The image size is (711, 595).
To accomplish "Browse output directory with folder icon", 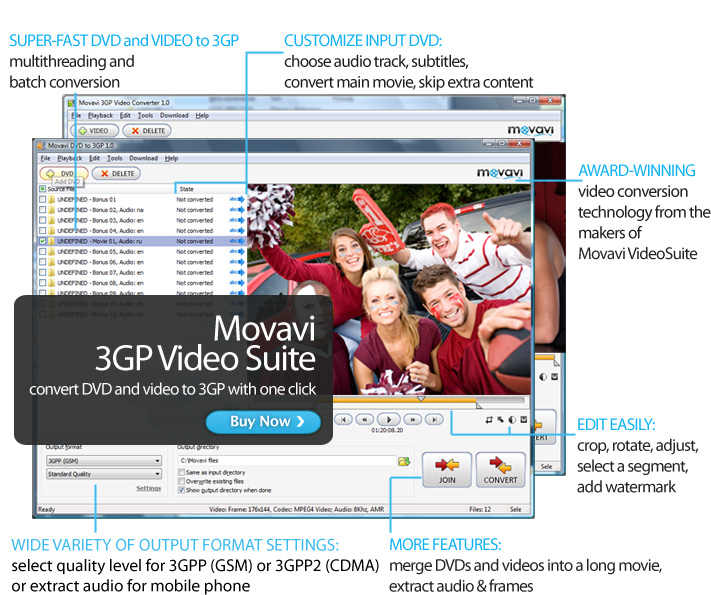I will [404, 461].
